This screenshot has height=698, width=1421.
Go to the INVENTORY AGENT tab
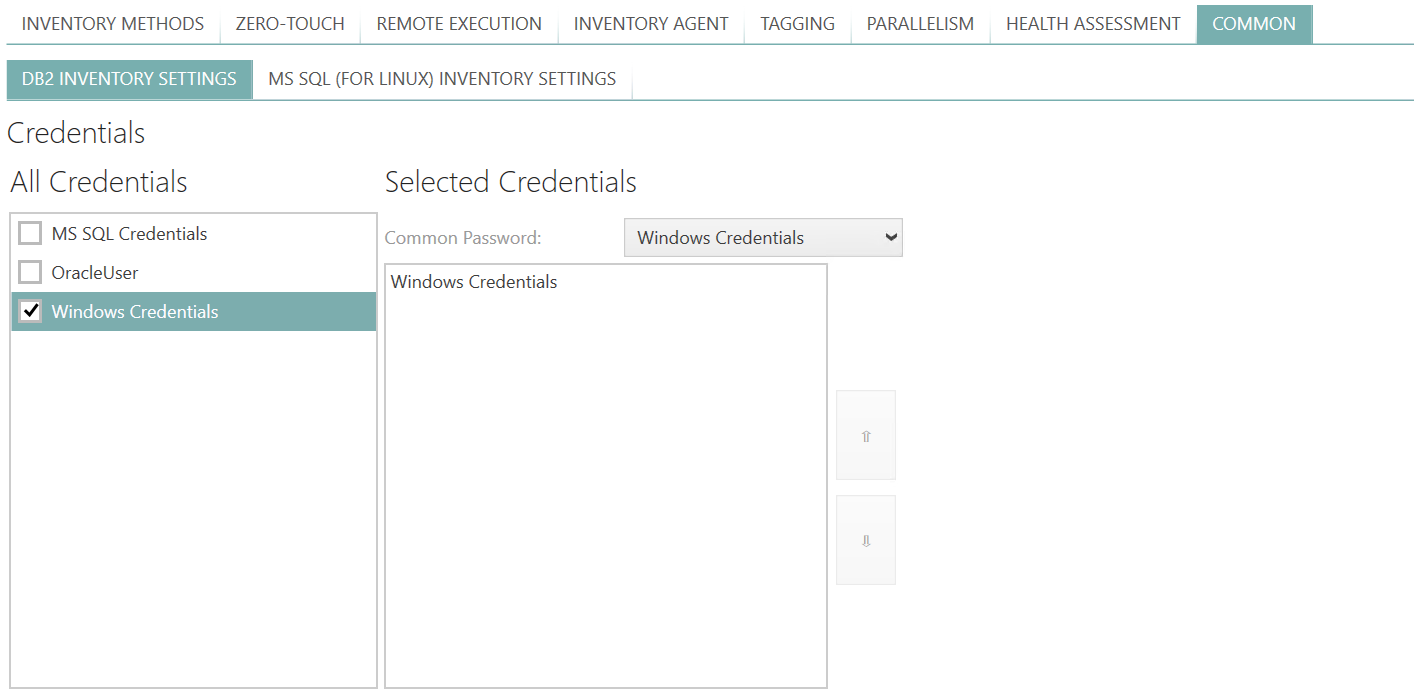(x=650, y=23)
